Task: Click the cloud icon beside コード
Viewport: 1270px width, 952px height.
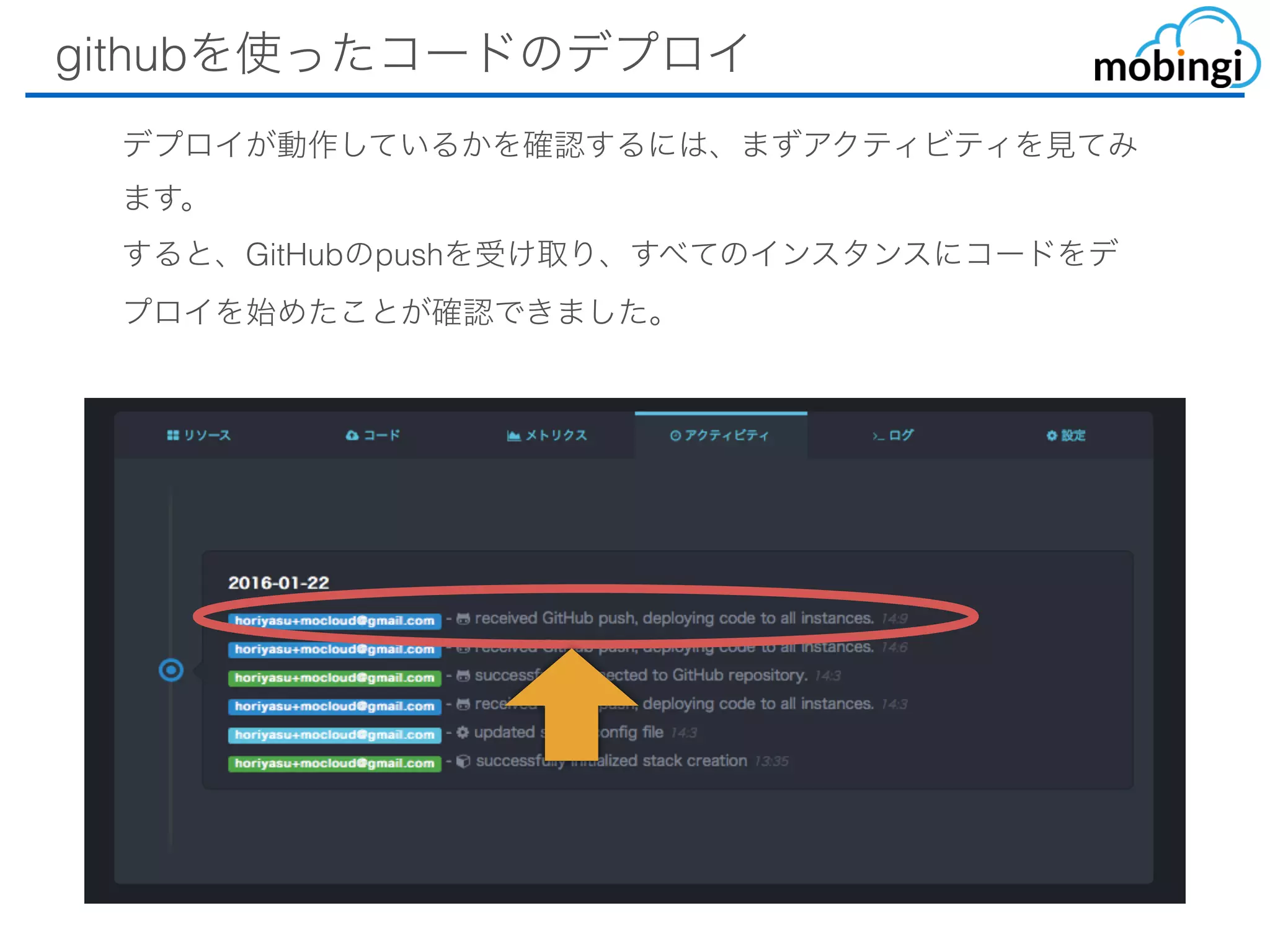Action: pos(352,435)
